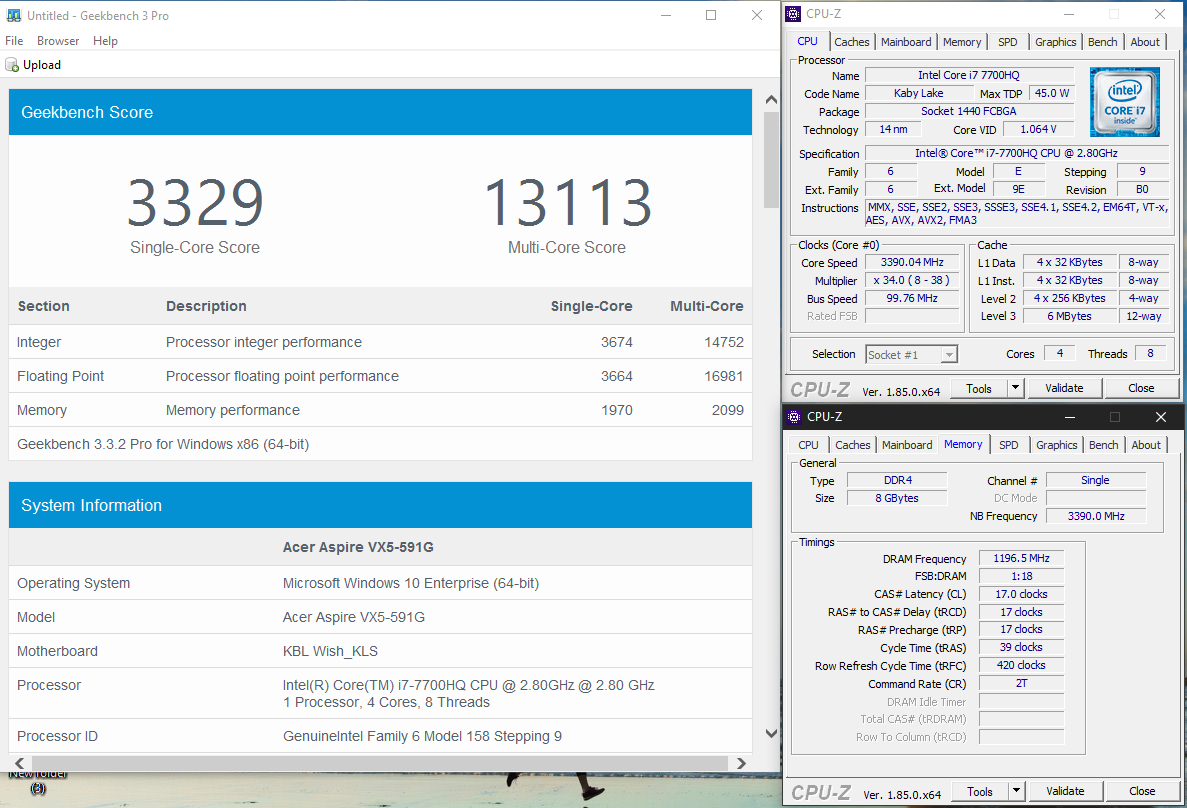Viewport: 1187px width, 808px height.
Task: Switch to Mainboard tab in upper CPU-Z window
Action: pos(906,42)
